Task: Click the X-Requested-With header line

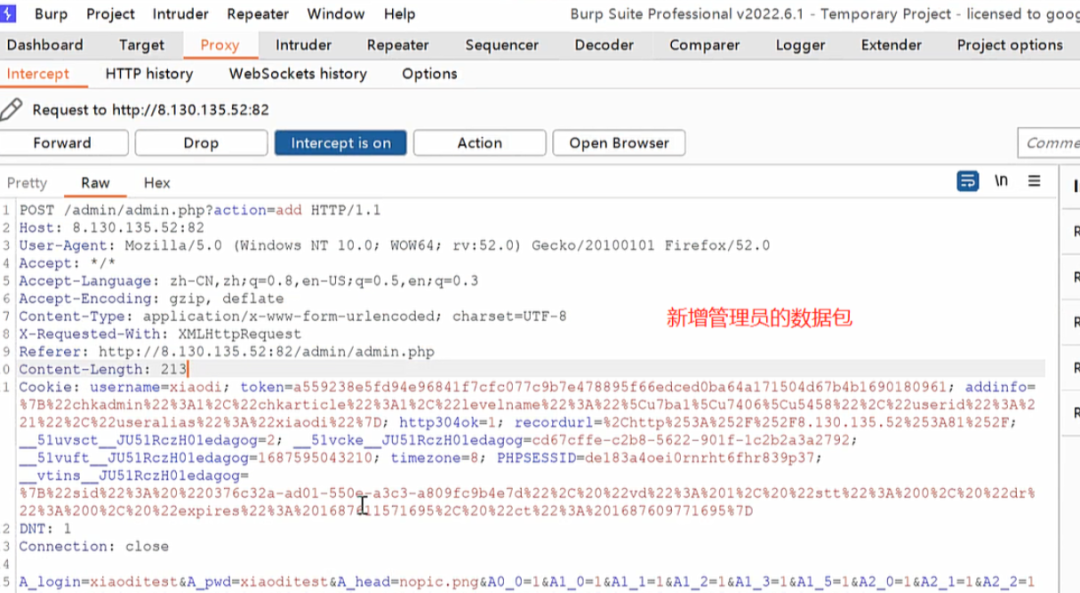Action: click(160, 334)
